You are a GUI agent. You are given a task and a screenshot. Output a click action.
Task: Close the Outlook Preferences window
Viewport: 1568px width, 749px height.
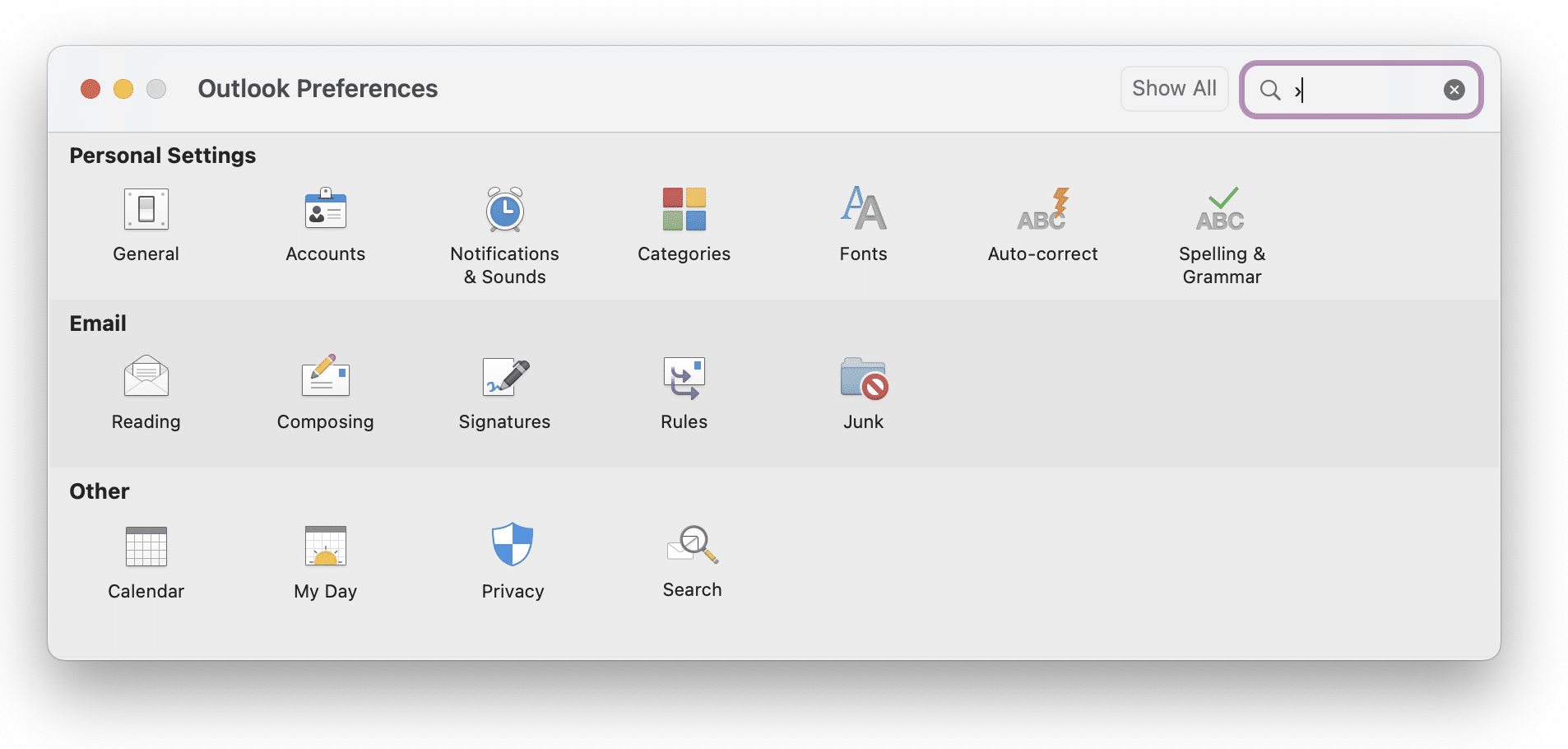click(90, 89)
